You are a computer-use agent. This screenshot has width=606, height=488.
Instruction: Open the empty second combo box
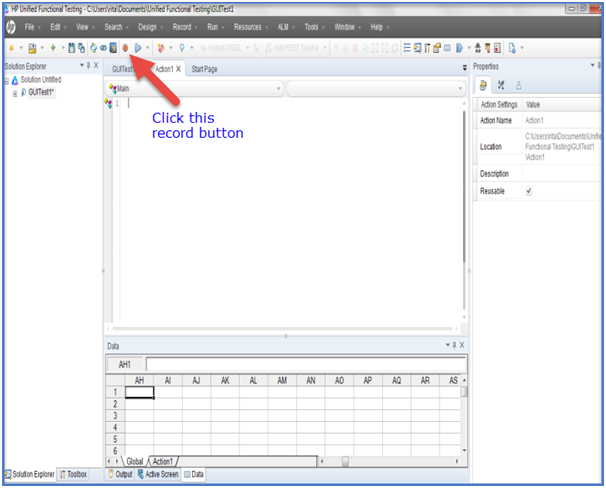pos(460,88)
